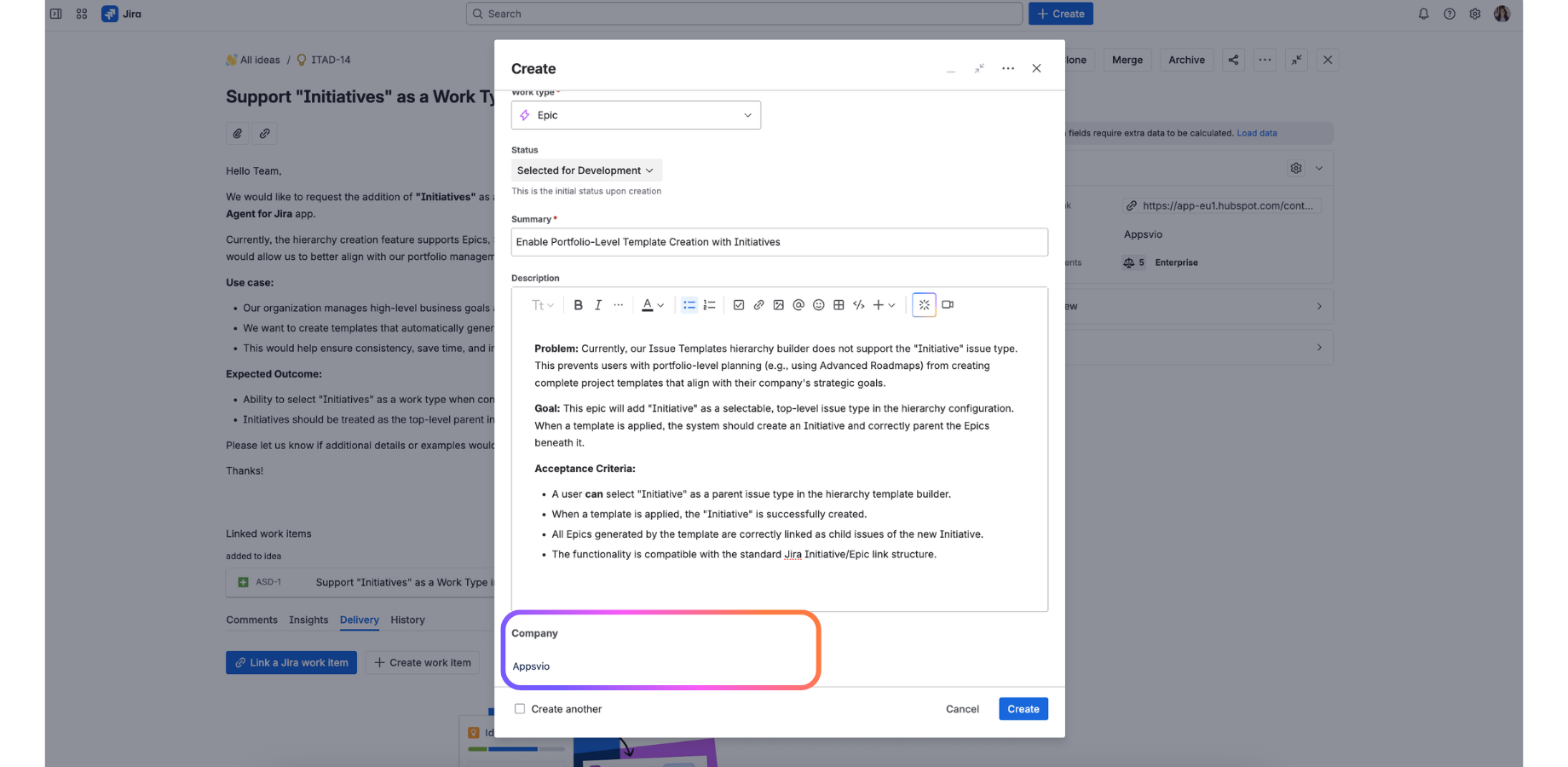Open the insert plus dropdown
This screenshot has height=767, width=1568.
885,305
